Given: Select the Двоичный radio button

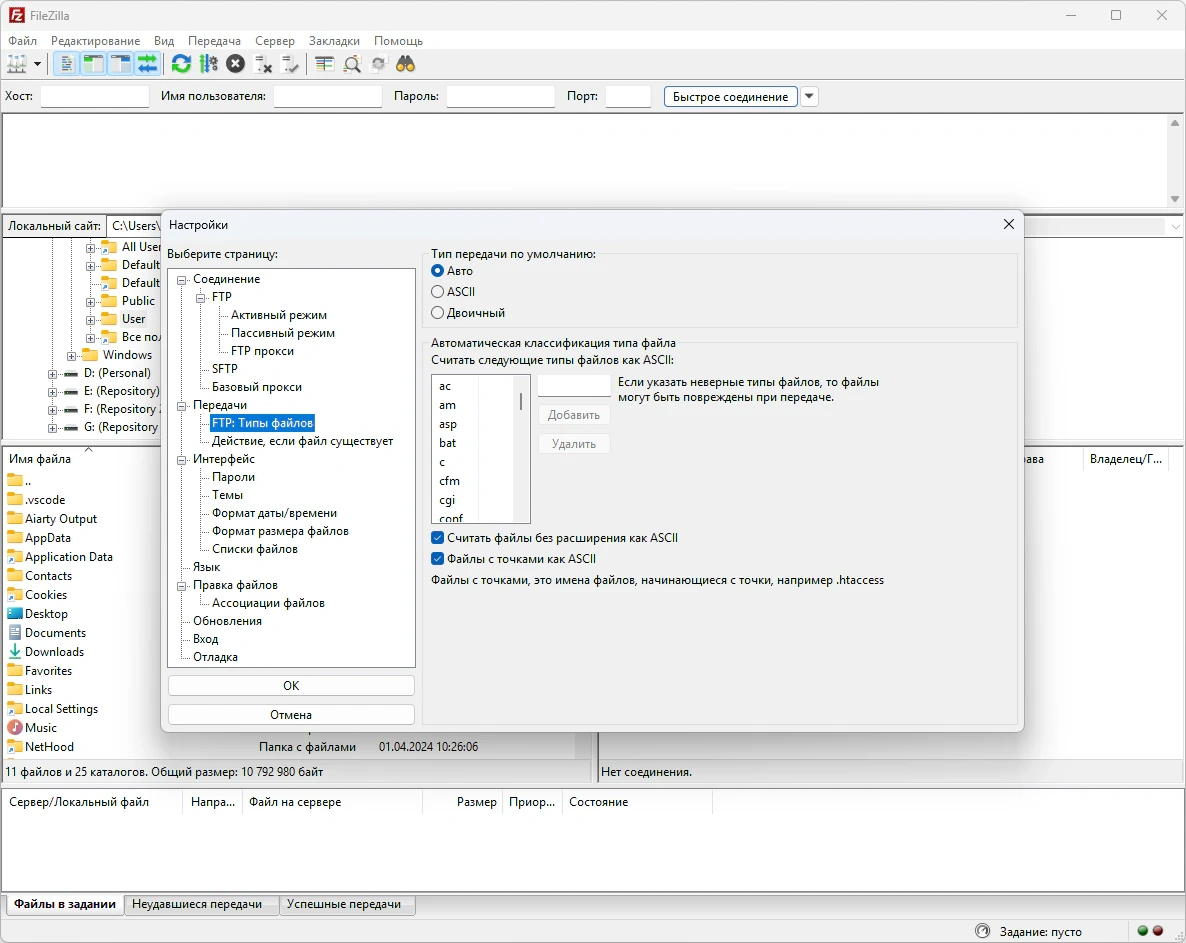Looking at the screenshot, I should [438, 313].
